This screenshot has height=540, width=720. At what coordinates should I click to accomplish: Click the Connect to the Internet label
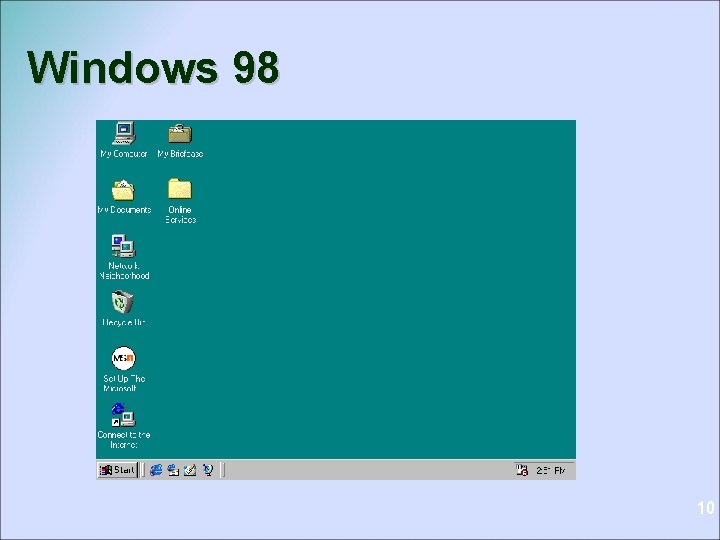point(124,440)
